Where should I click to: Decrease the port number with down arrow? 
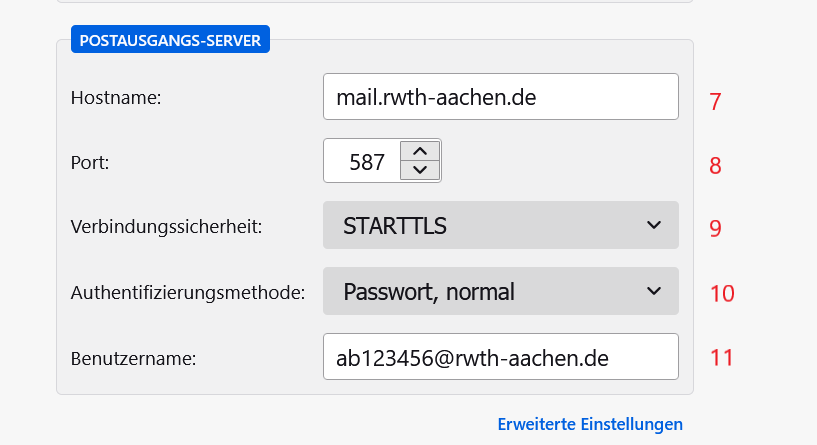(x=420, y=170)
